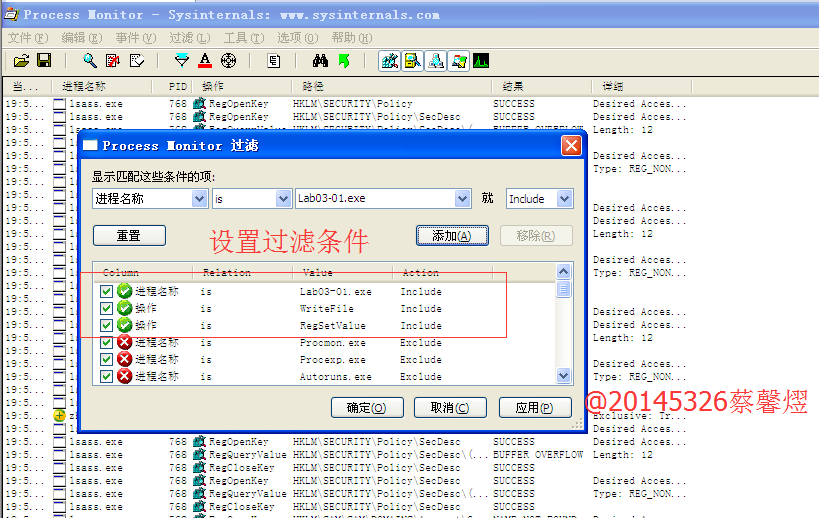Click the binoculars Find icon
This screenshot has height=518, width=819.
[321, 61]
